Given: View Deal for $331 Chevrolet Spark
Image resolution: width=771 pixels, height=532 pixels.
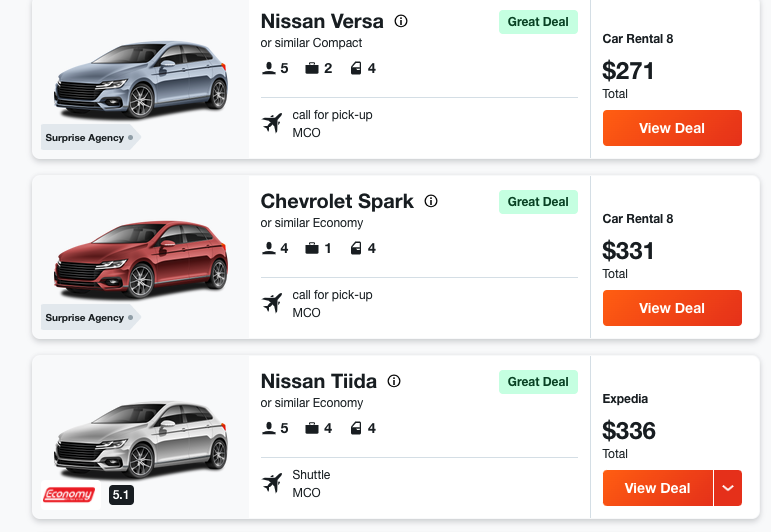Looking at the screenshot, I should [x=672, y=308].
